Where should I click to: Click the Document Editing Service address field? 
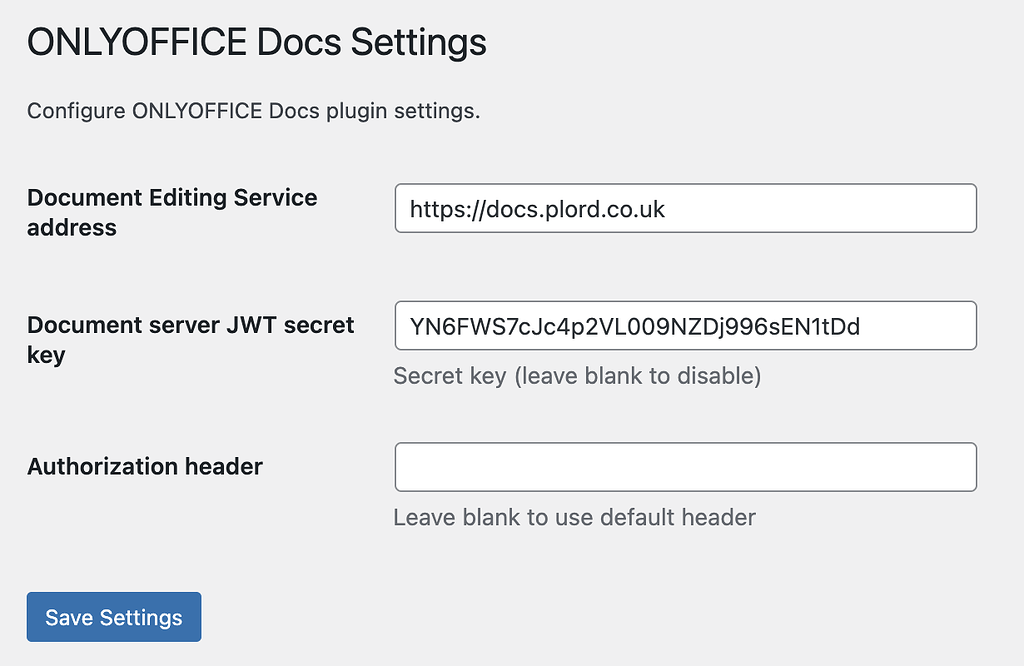(686, 208)
